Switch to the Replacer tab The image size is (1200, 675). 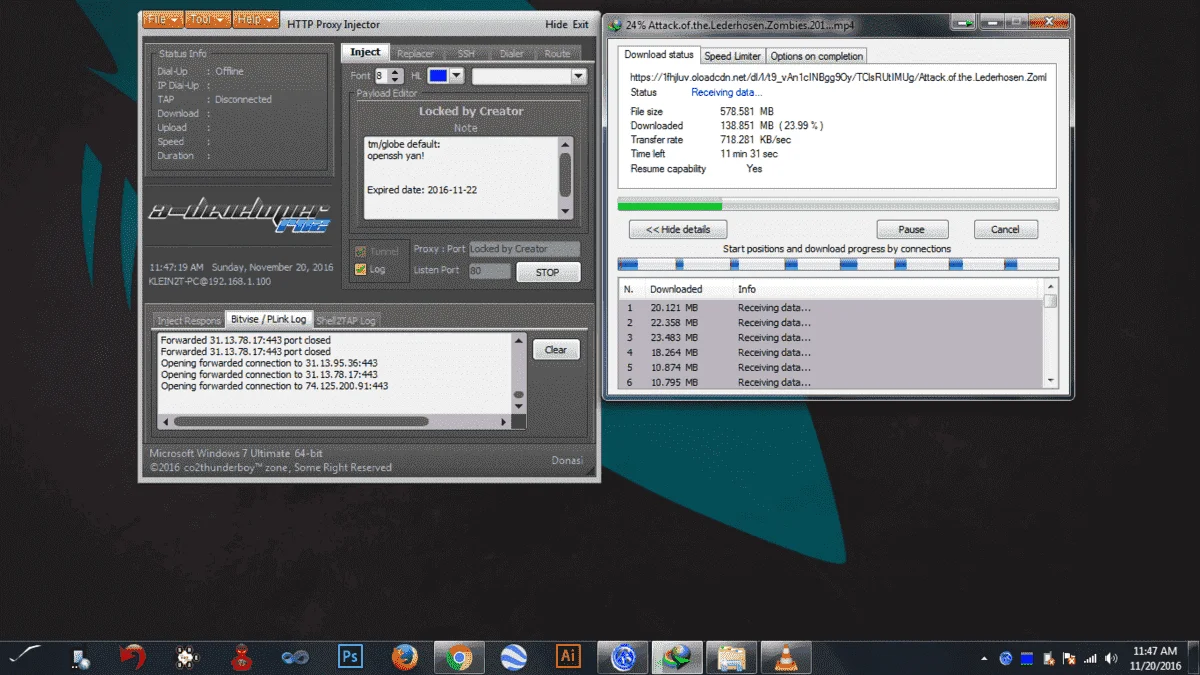[415, 53]
